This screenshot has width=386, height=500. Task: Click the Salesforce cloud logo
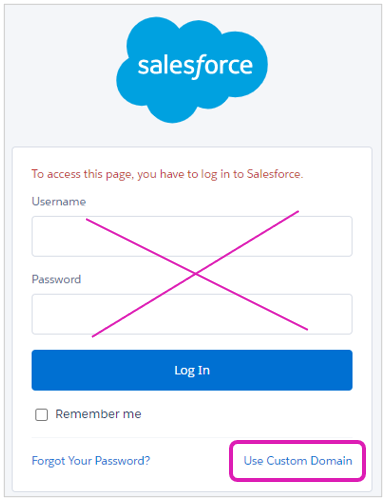pyautogui.click(x=192, y=69)
